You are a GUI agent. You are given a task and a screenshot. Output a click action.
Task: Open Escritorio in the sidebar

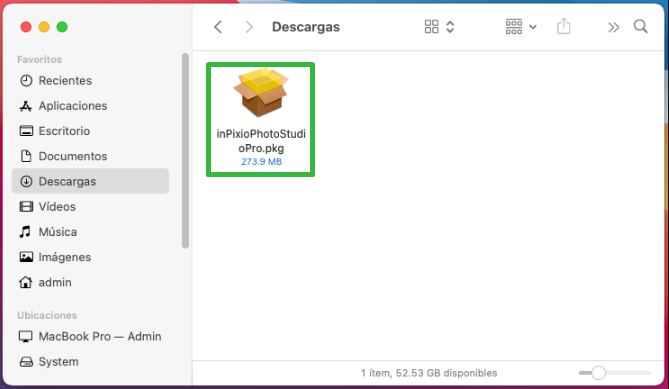[90, 131]
